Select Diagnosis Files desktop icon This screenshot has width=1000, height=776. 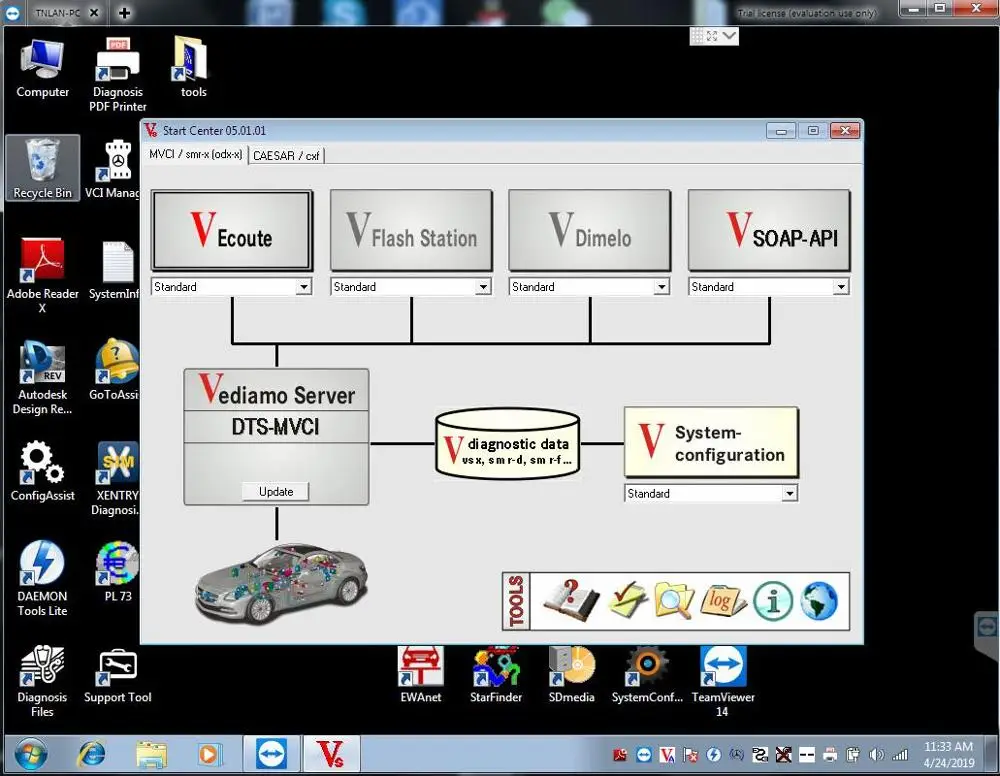[x=42, y=681]
